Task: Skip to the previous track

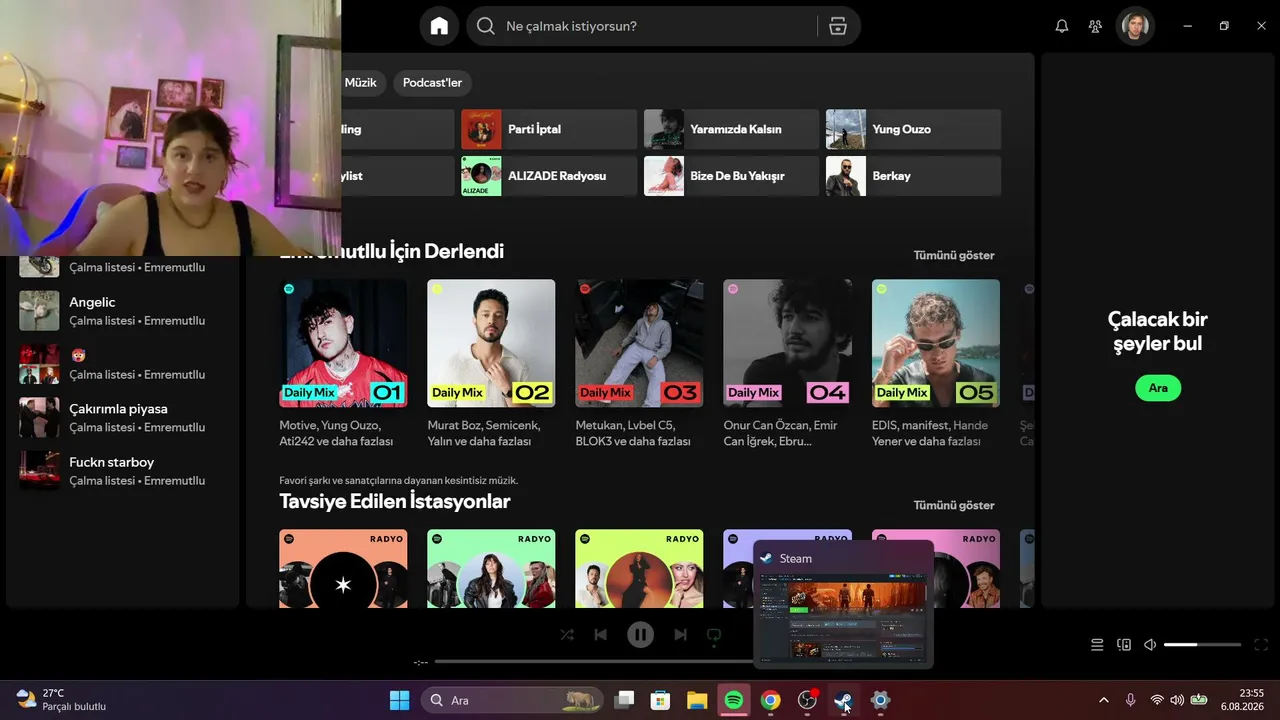Action: coord(600,634)
